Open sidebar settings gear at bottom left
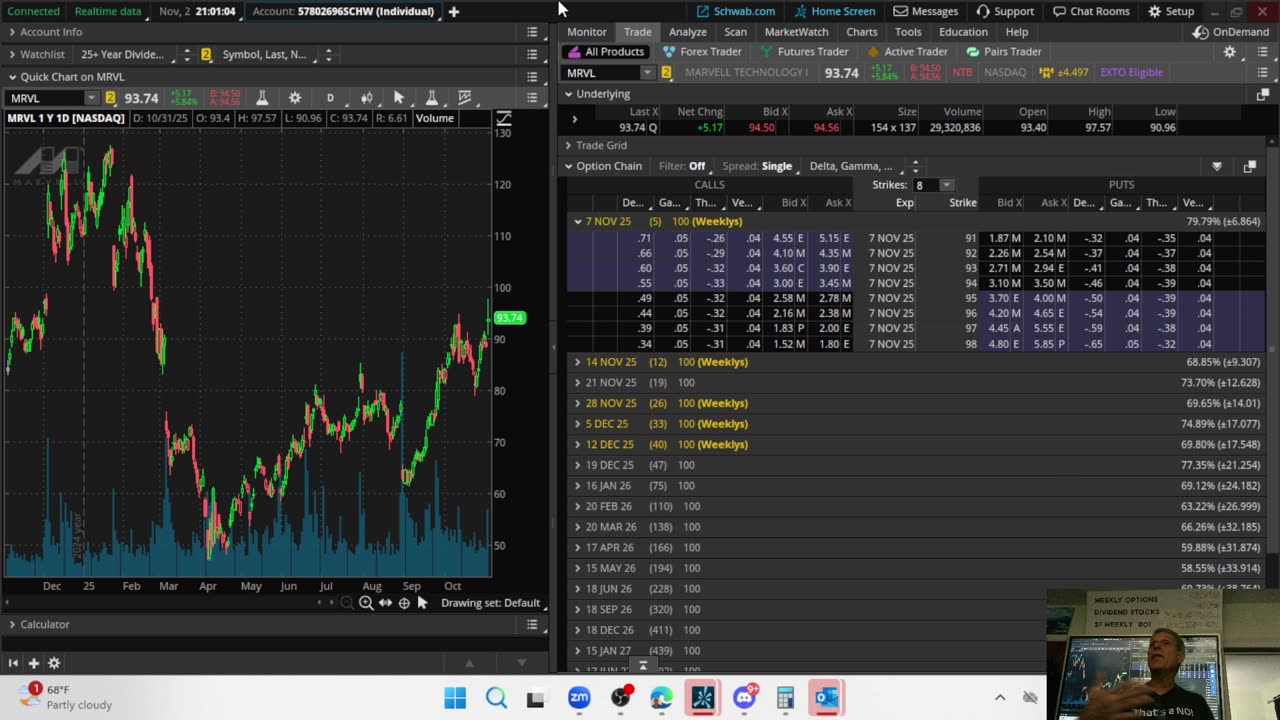The width and height of the screenshot is (1280, 720). 54,663
